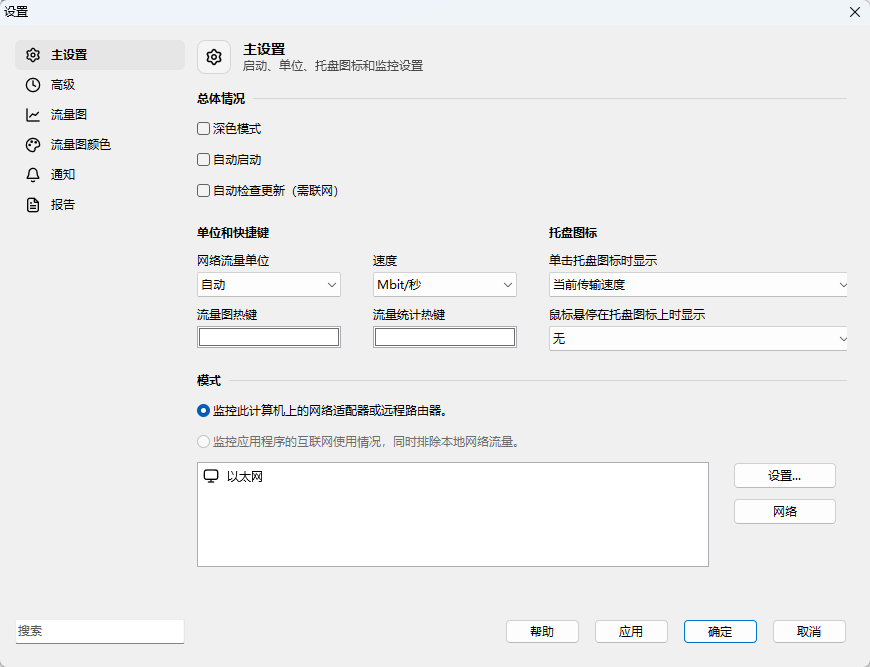Viewport: 870px width, 667px height.
Task: Check 自动检查更新 (需联网)
Action: pos(204,191)
